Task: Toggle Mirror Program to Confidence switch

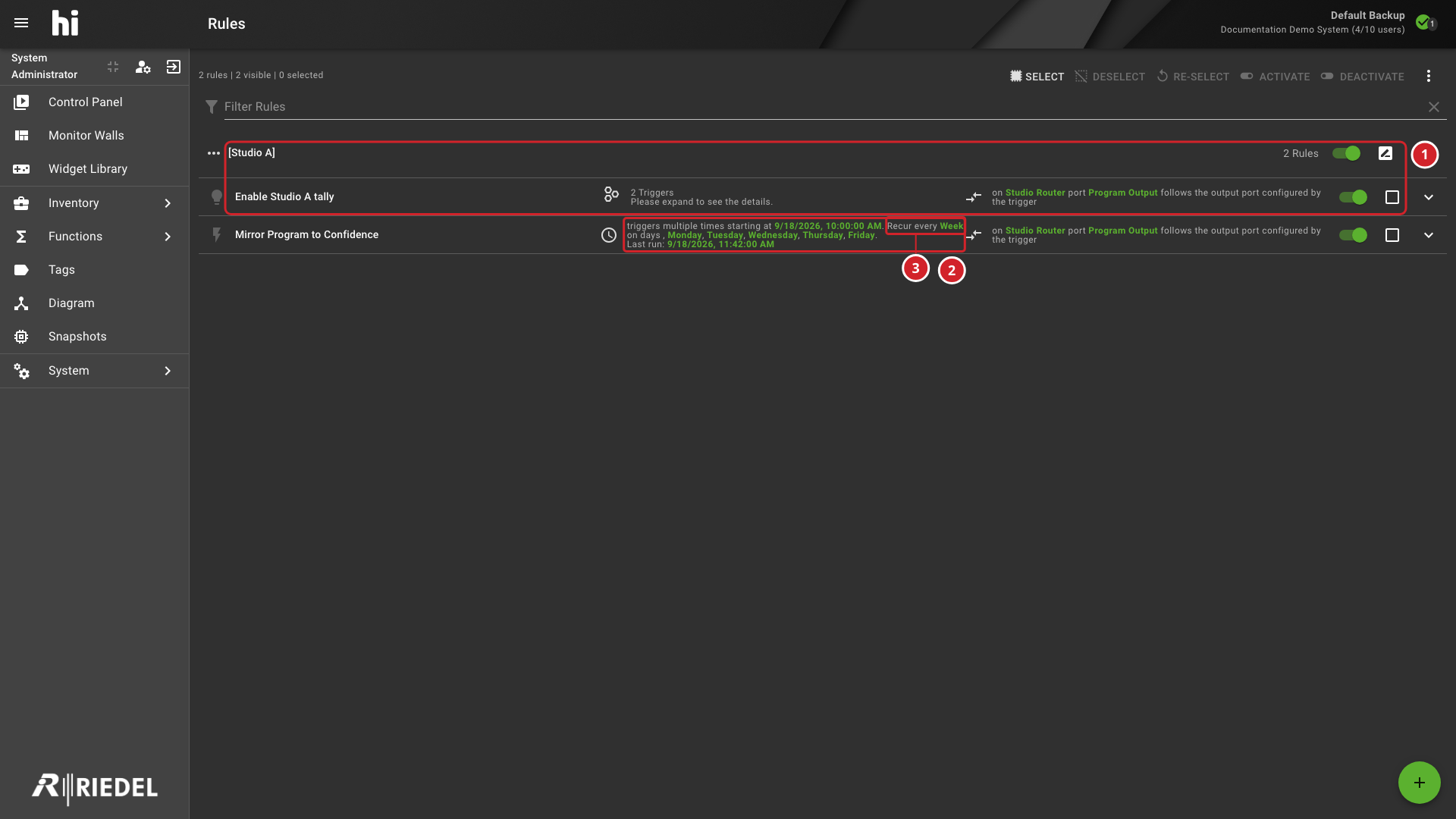Action: tap(1354, 235)
